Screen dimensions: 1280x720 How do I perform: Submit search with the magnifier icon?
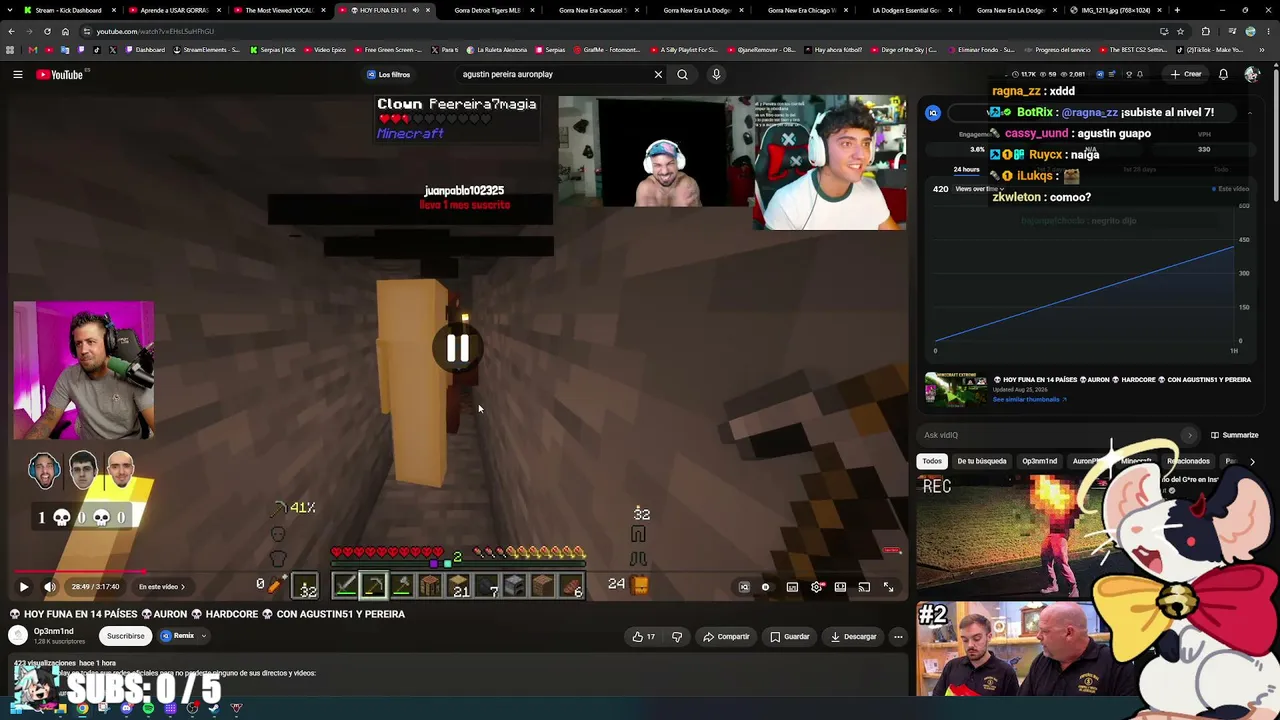(x=682, y=74)
